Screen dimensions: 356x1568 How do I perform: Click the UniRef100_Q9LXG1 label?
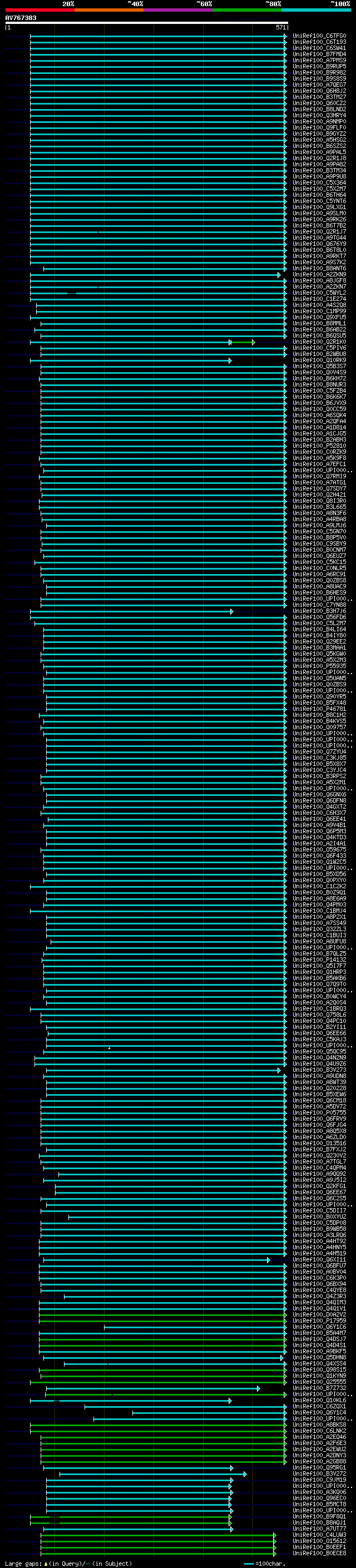pyautogui.click(x=319, y=207)
